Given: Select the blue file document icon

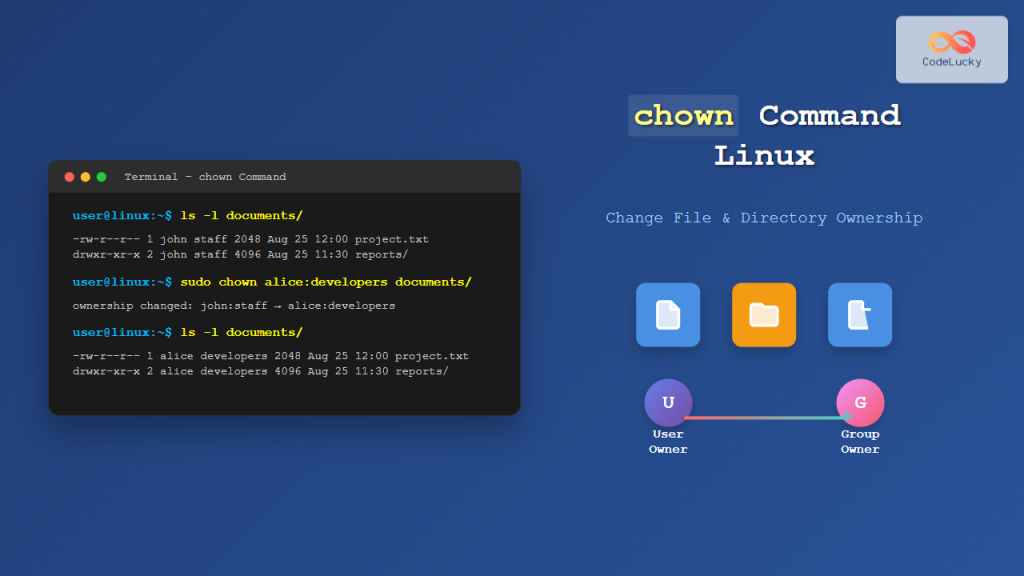Looking at the screenshot, I should [668, 314].
